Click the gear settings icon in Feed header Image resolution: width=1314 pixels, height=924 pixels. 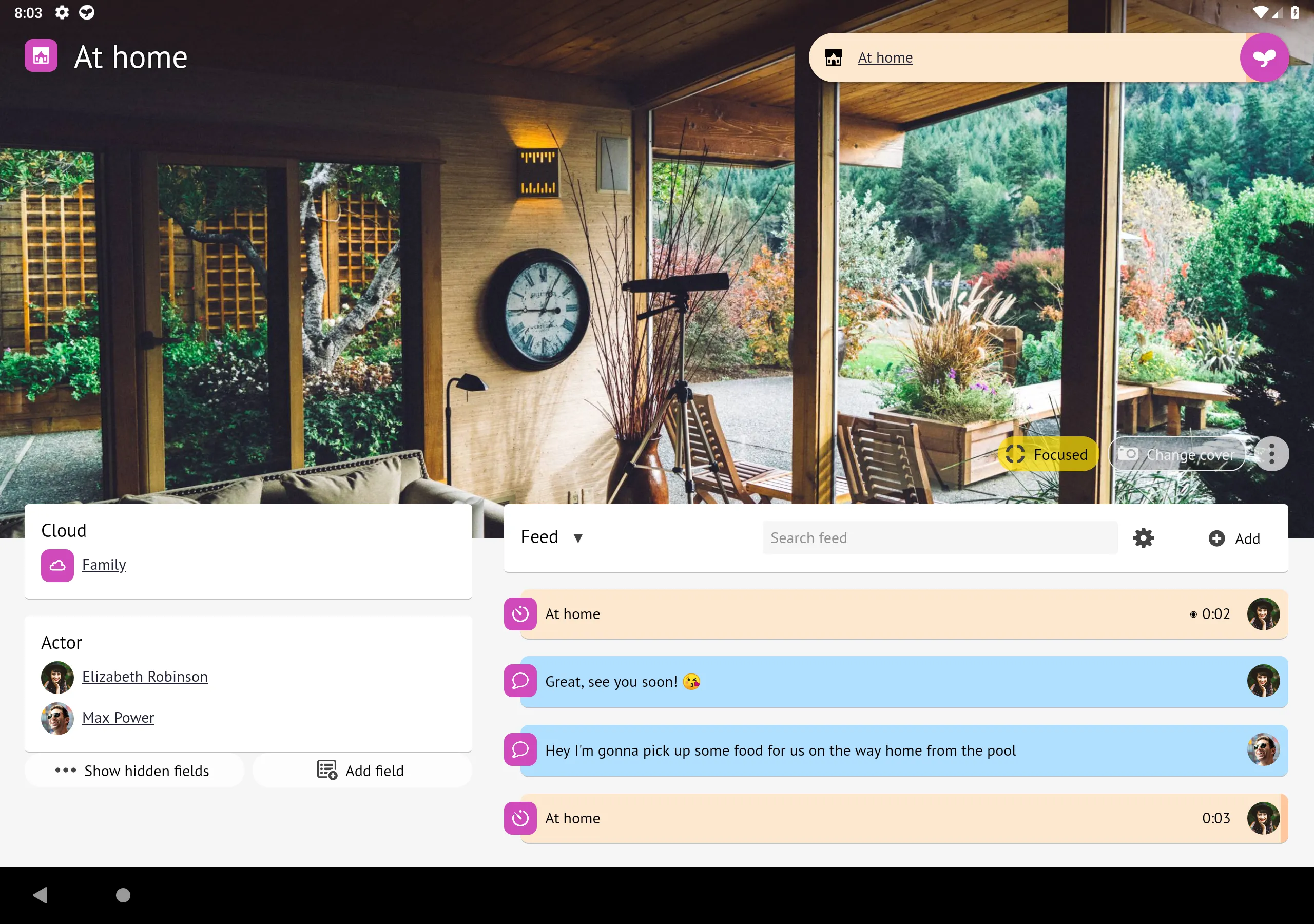[1144, 538]
